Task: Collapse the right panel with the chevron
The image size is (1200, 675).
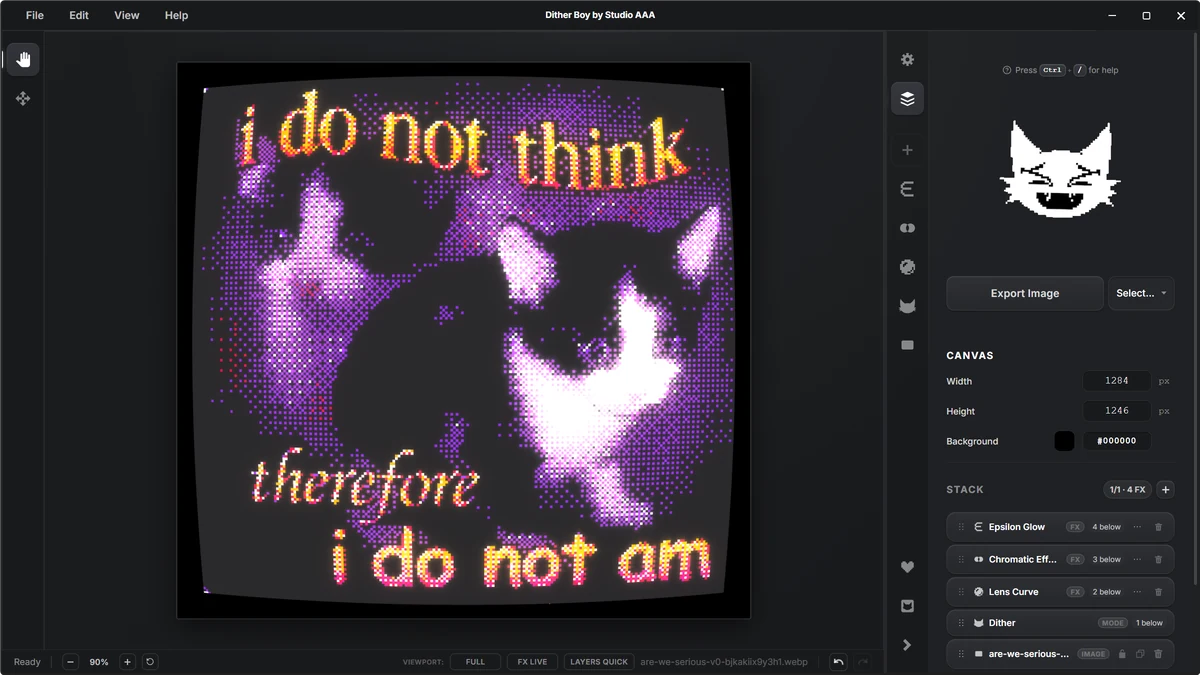Action: click(907, 645)
